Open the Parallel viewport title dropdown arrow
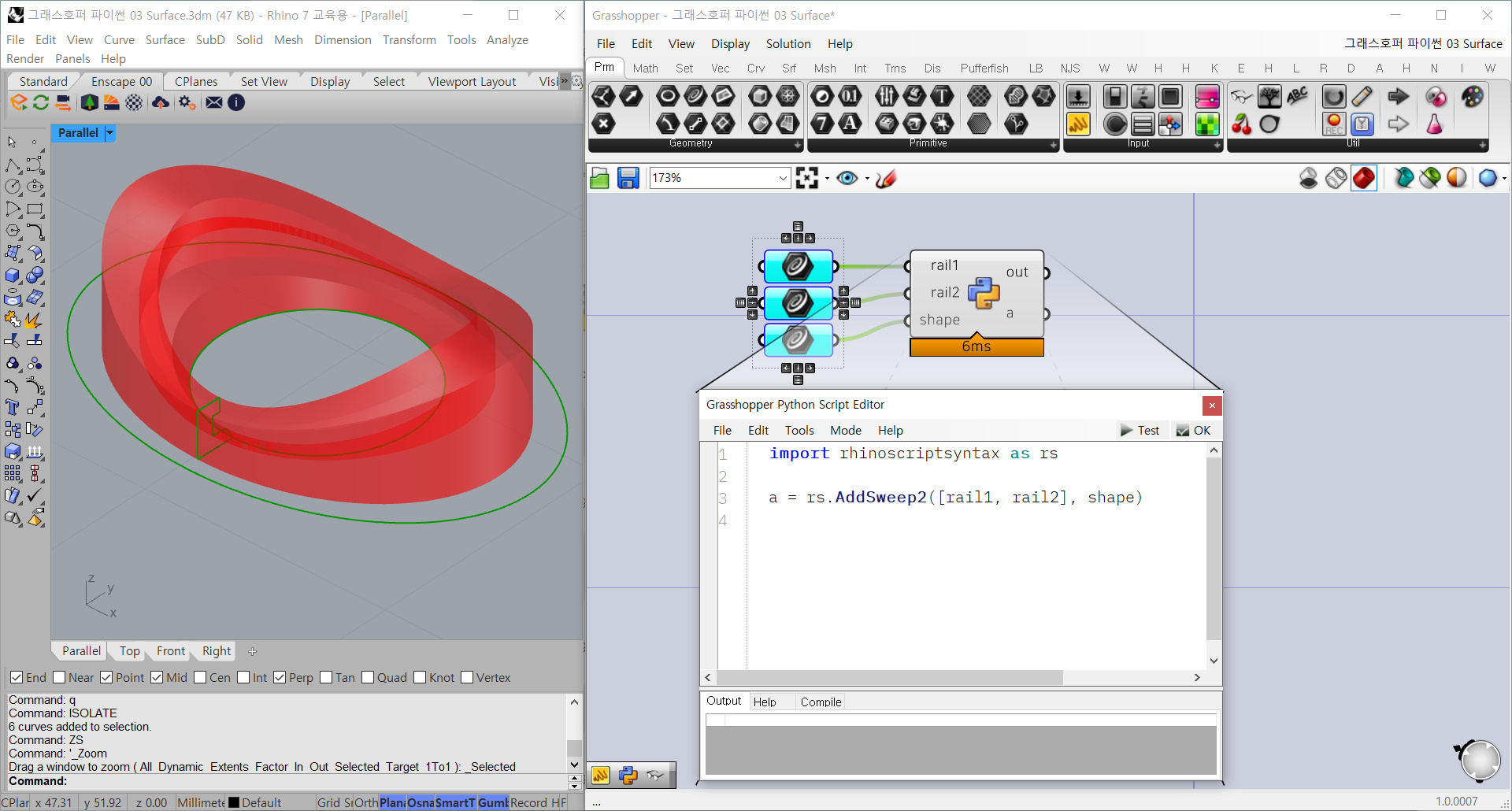The height and width of the screenshot is (811, 1512). [x=109, y=133]
